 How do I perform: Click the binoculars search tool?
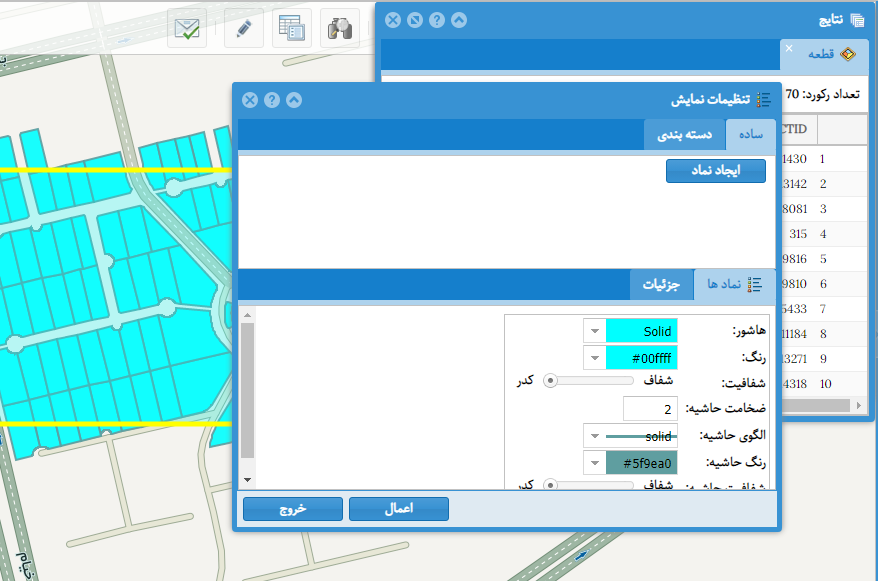[340, 28]
